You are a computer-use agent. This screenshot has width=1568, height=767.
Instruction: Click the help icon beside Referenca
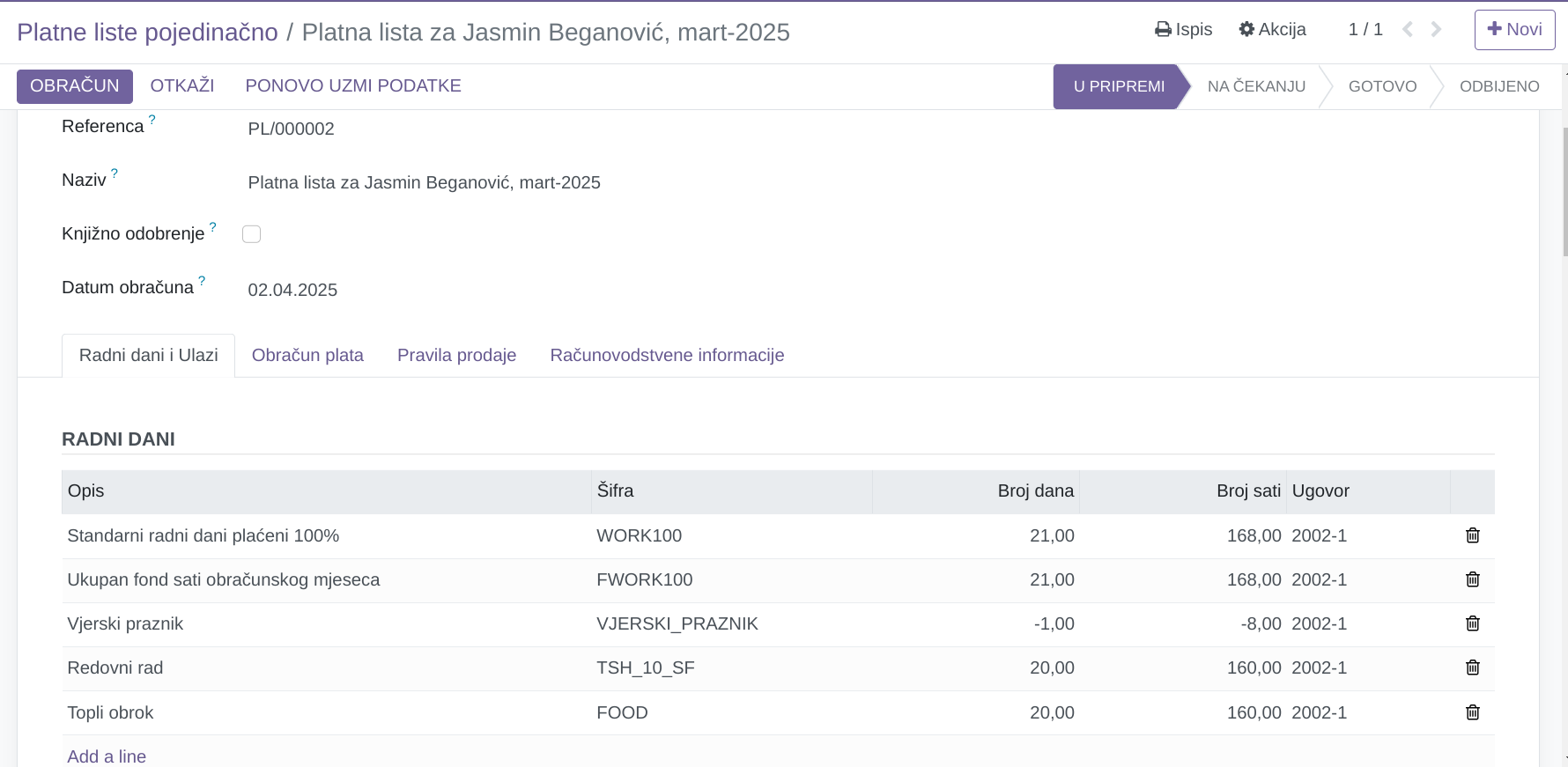click(x=152, y=120)
